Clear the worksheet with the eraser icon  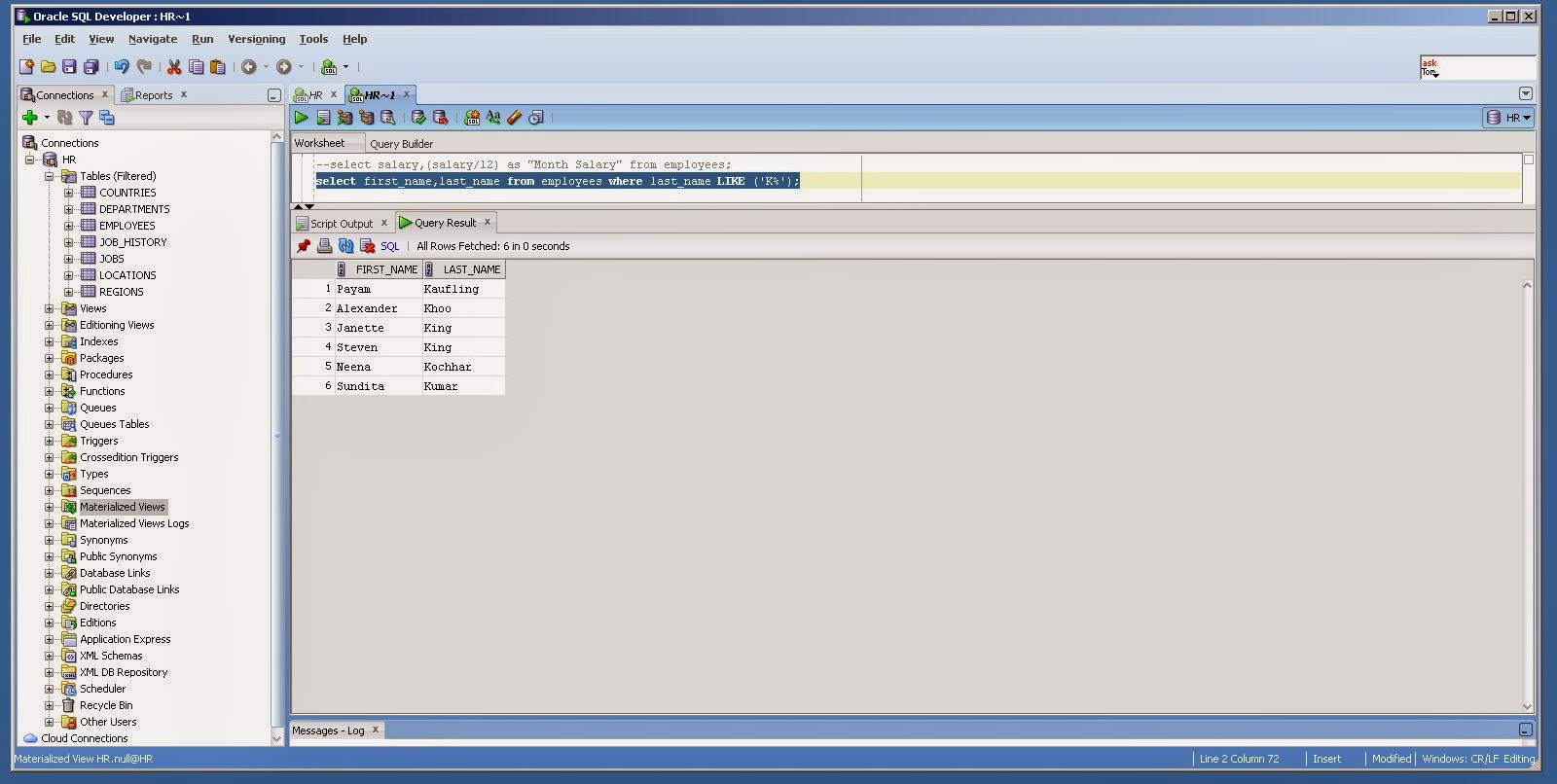click(x=514, y=118)
